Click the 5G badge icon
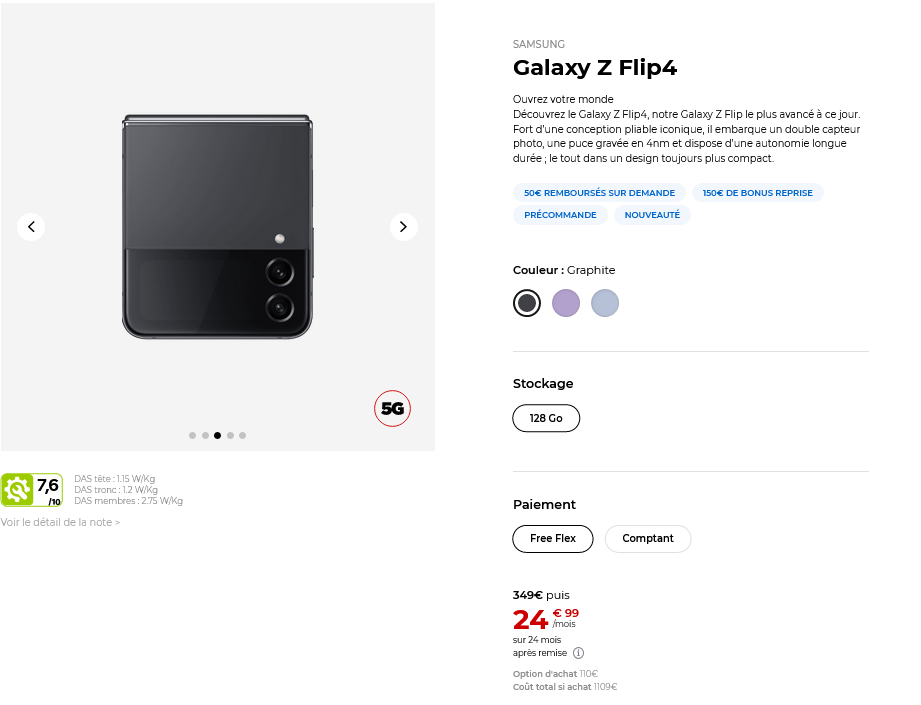Viewport: 921px width, 705px height. pos(392,408)
